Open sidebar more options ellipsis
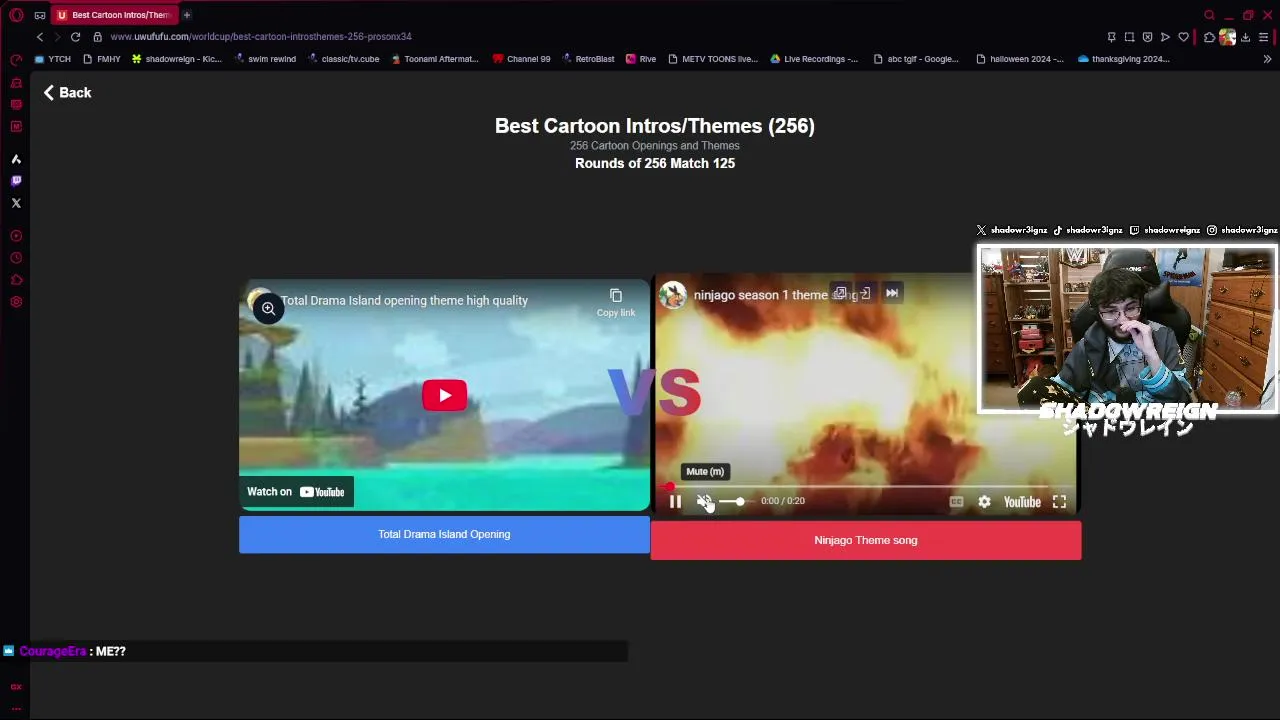 (16, 708)
